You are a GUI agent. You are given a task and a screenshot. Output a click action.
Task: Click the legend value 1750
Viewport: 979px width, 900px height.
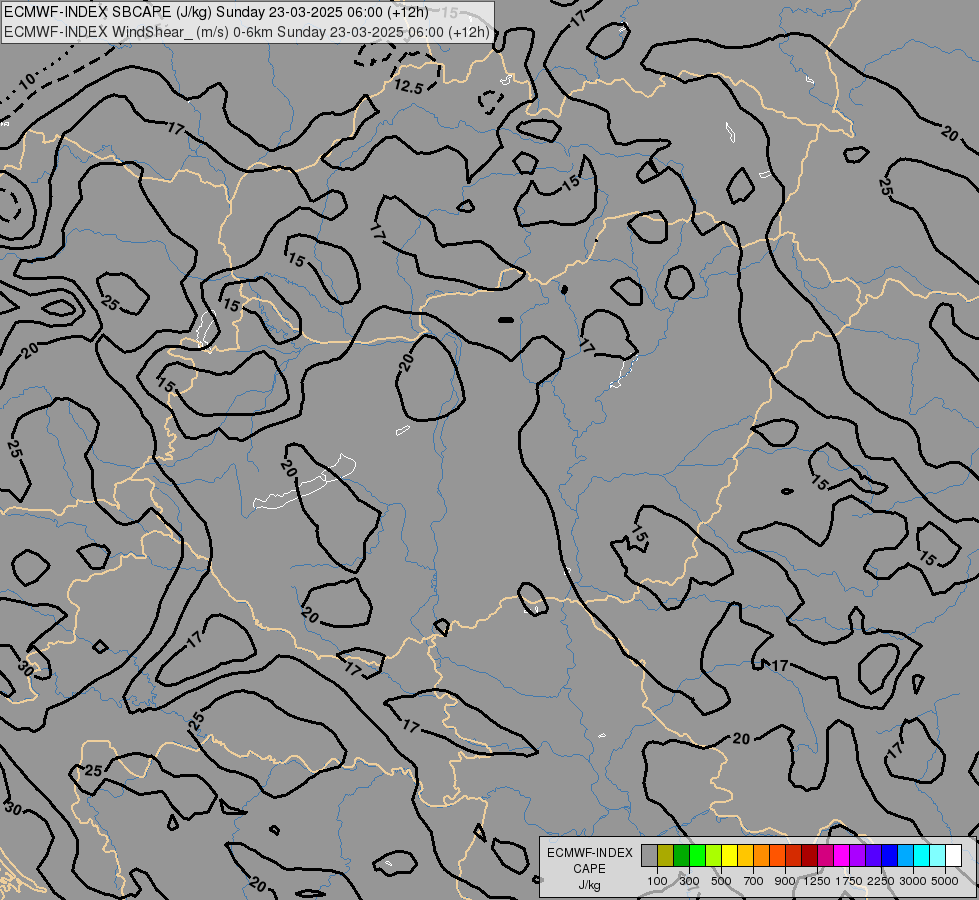pos(849,881)
